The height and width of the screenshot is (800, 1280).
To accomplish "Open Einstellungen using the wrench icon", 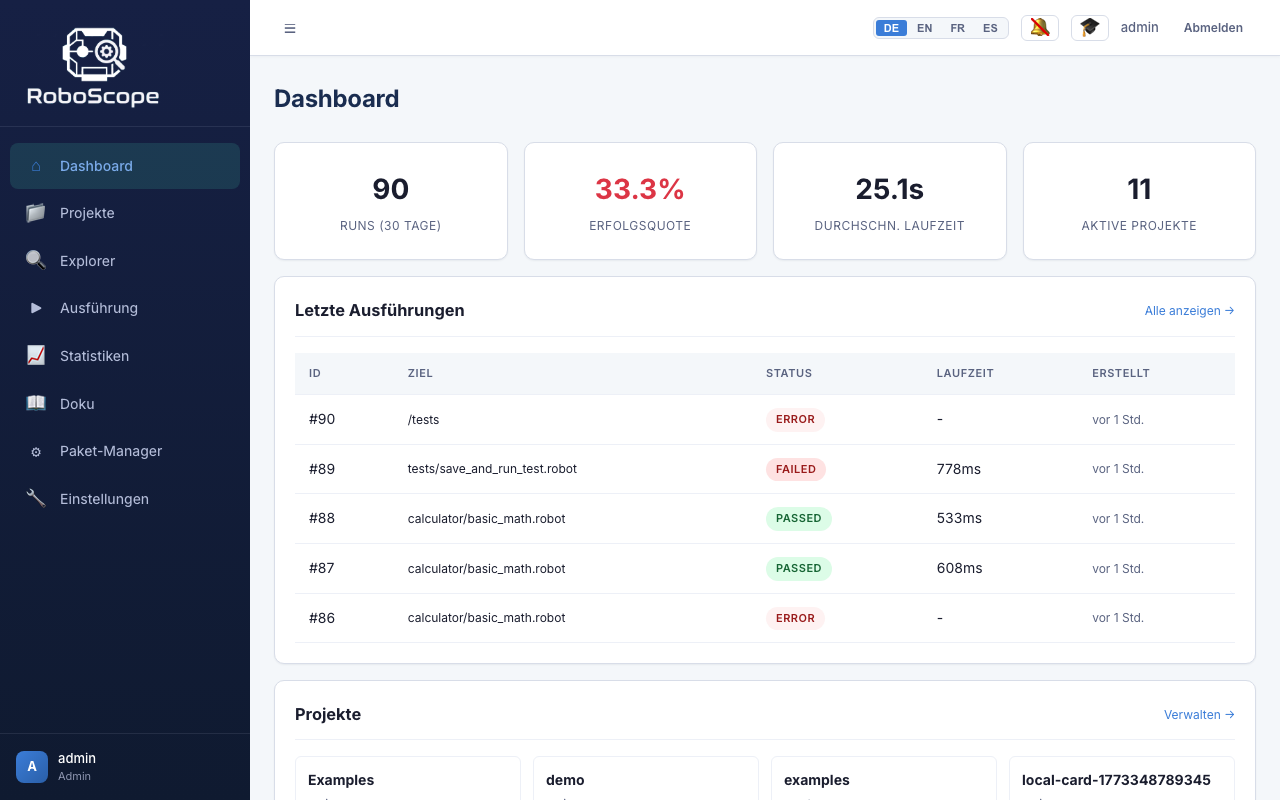I will tap(35, 498).
